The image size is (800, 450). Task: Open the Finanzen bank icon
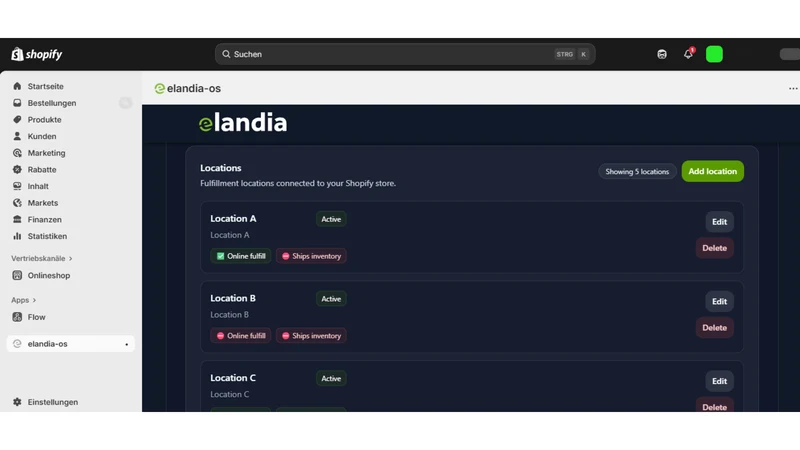click(x=17, y=219)
